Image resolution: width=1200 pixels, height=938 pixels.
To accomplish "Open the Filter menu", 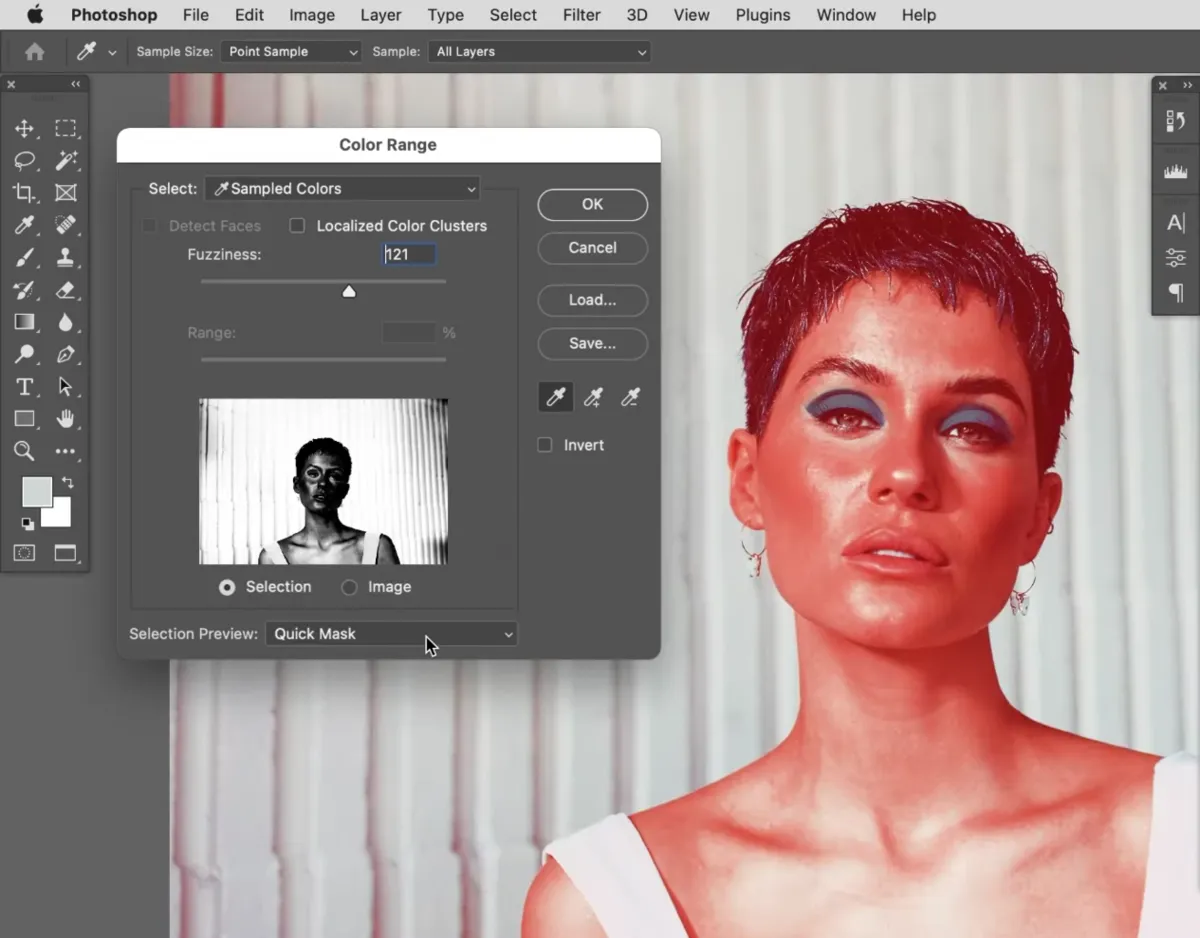I will click(581, 15).
